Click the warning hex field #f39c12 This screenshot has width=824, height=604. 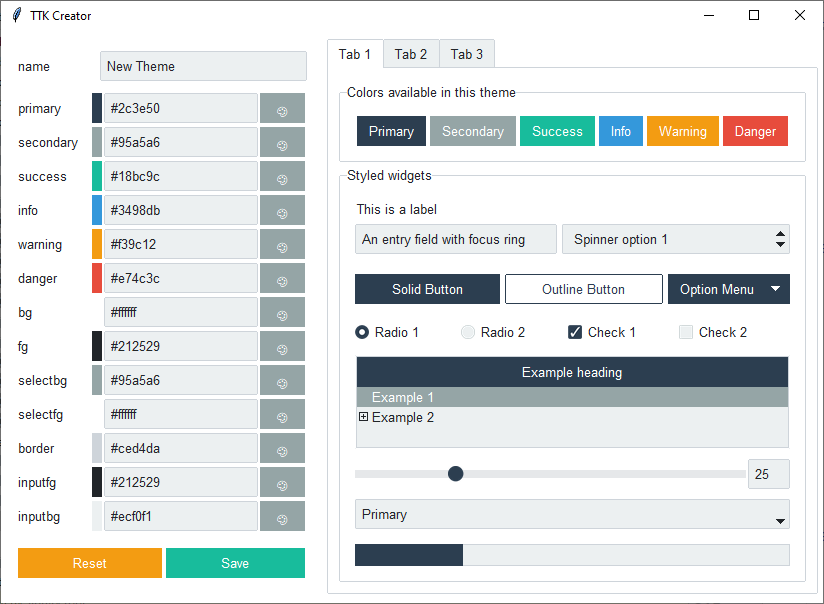click(181, 244)
